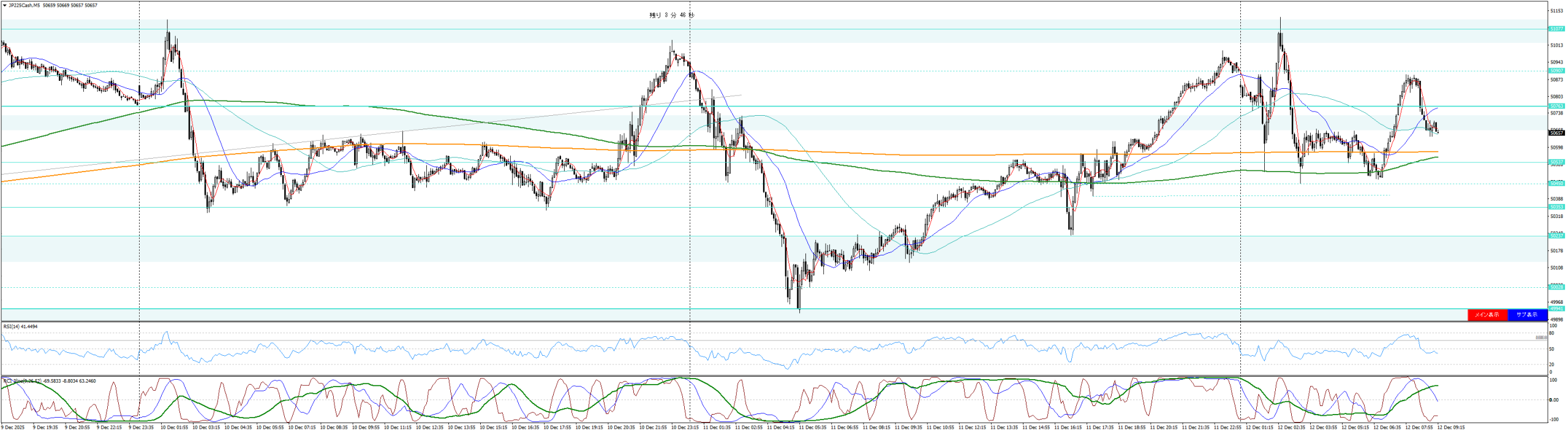This screenshot has height=433, width=1568.
Task: Click the 51153 price scale value
Action: [x=1556, y=11]
